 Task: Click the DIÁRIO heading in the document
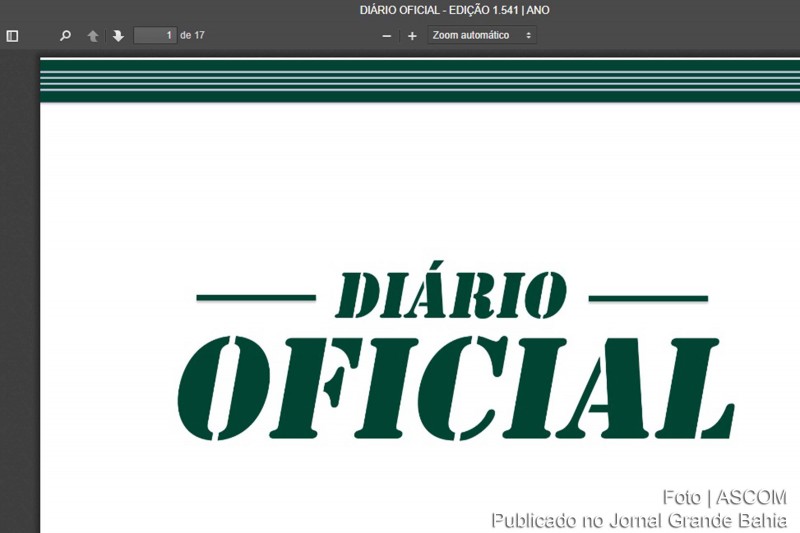[451, 291]
